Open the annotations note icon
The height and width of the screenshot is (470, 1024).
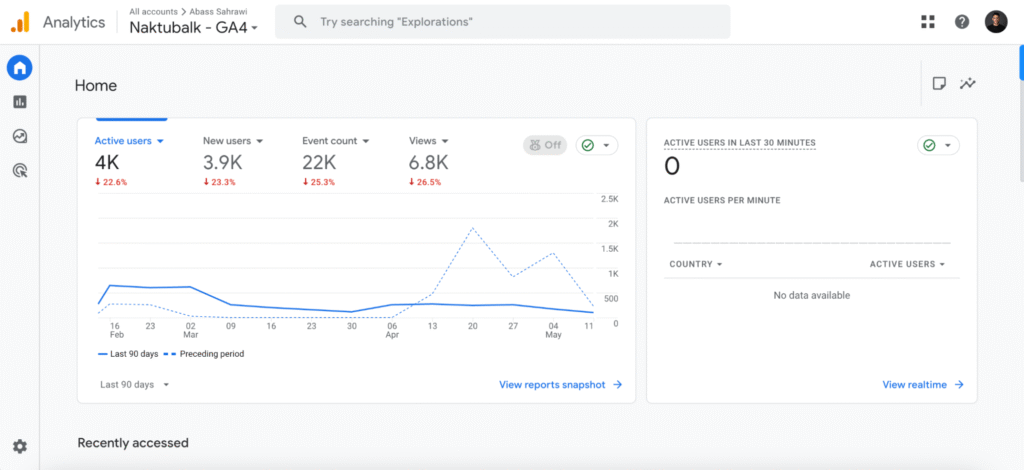939,84
